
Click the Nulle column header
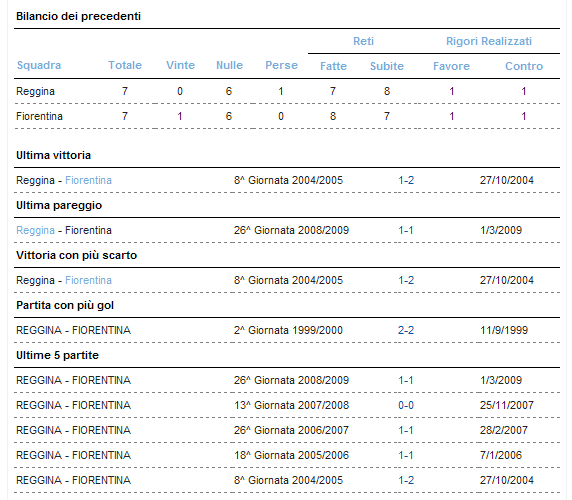tap(229, 65)
